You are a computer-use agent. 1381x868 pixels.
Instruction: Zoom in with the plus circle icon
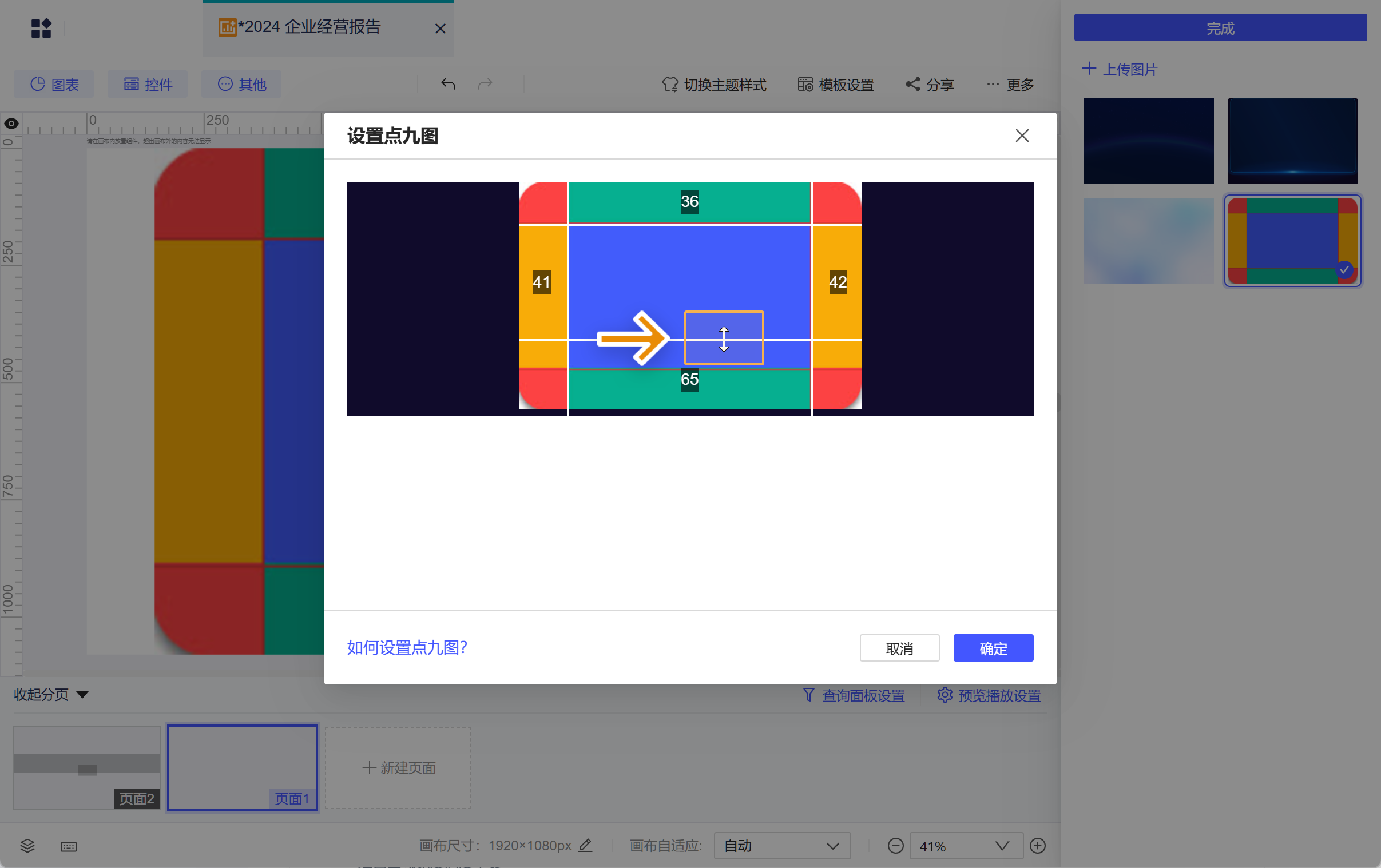[x=1038, y=846]
